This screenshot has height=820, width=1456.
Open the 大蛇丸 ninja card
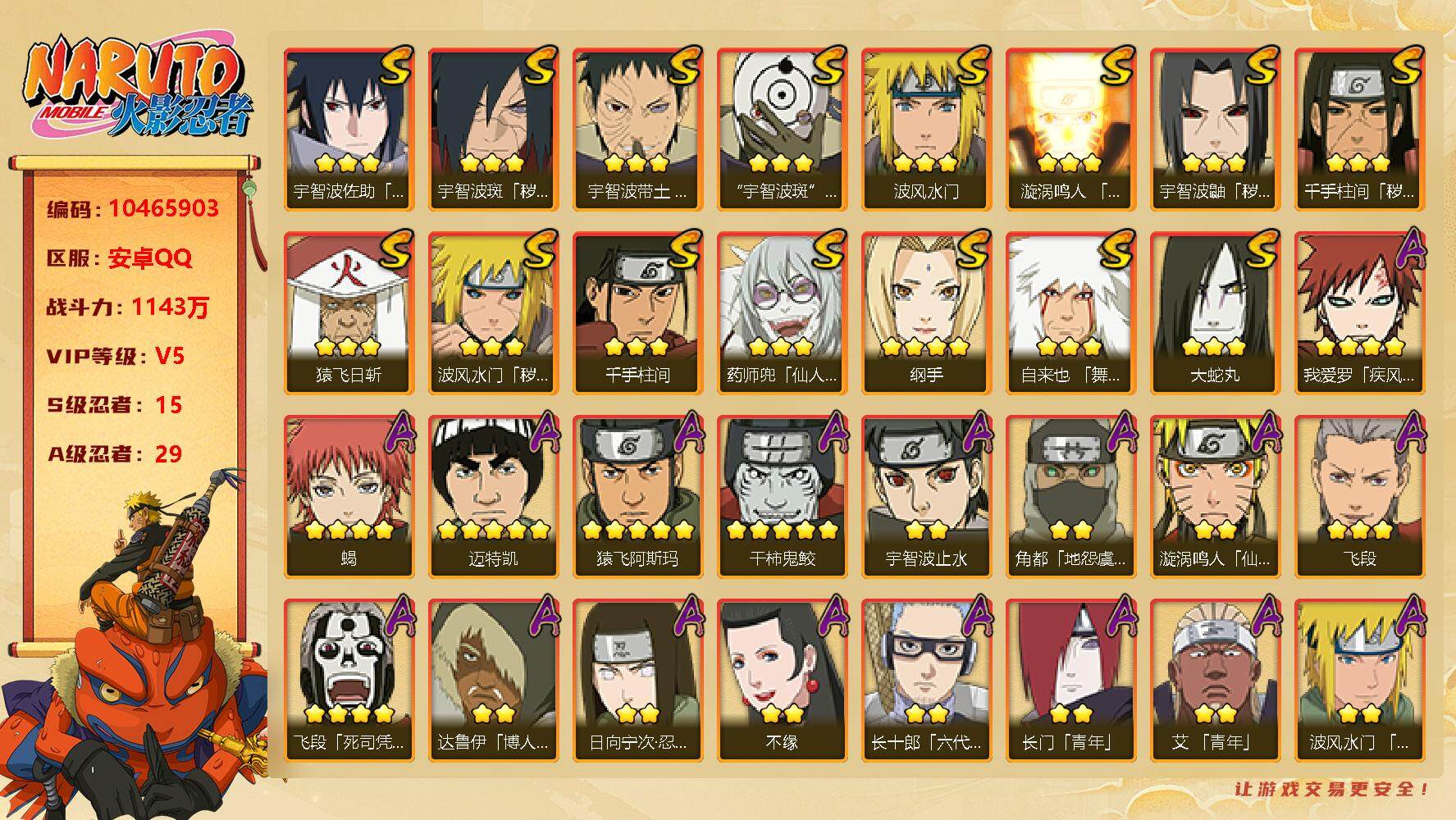pyautogui.click(x=1215, y=313)
